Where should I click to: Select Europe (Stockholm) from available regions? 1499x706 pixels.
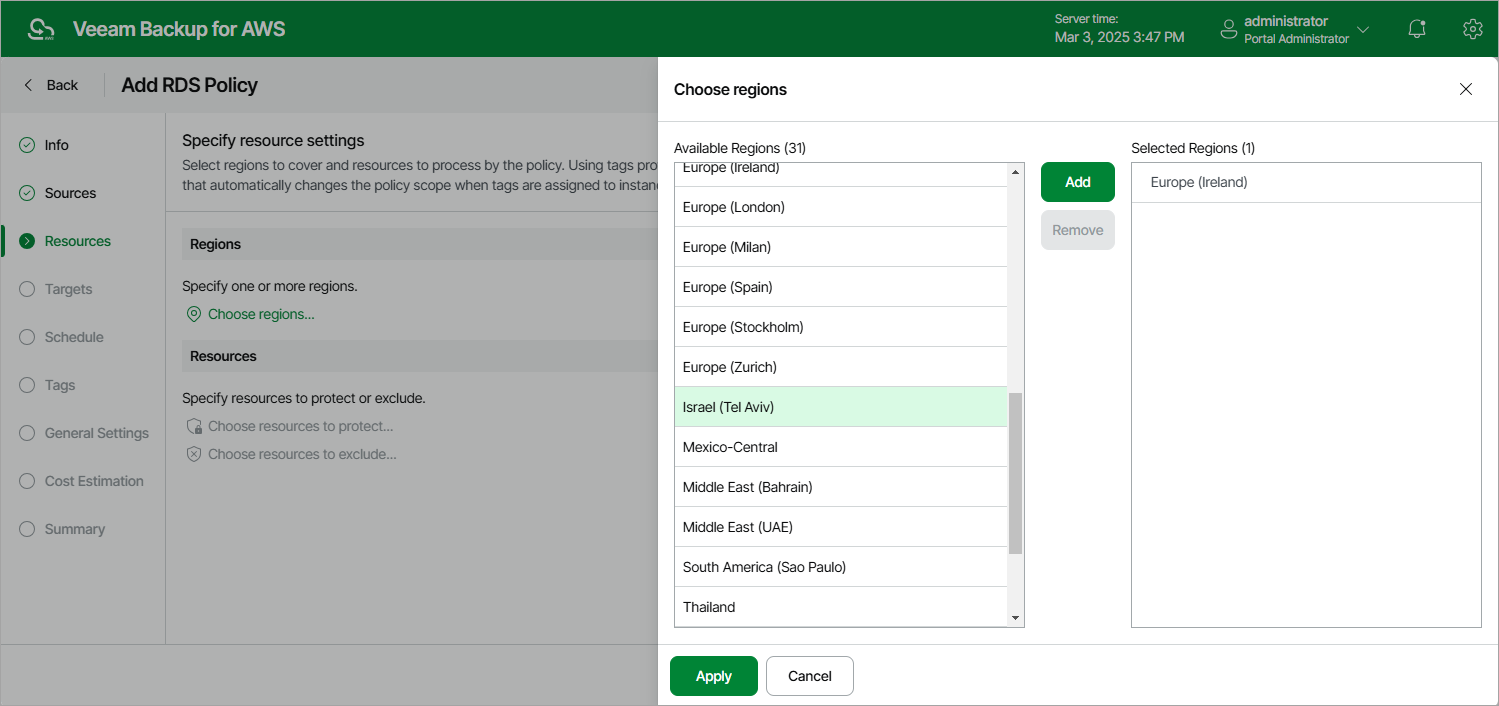point(743,327)
